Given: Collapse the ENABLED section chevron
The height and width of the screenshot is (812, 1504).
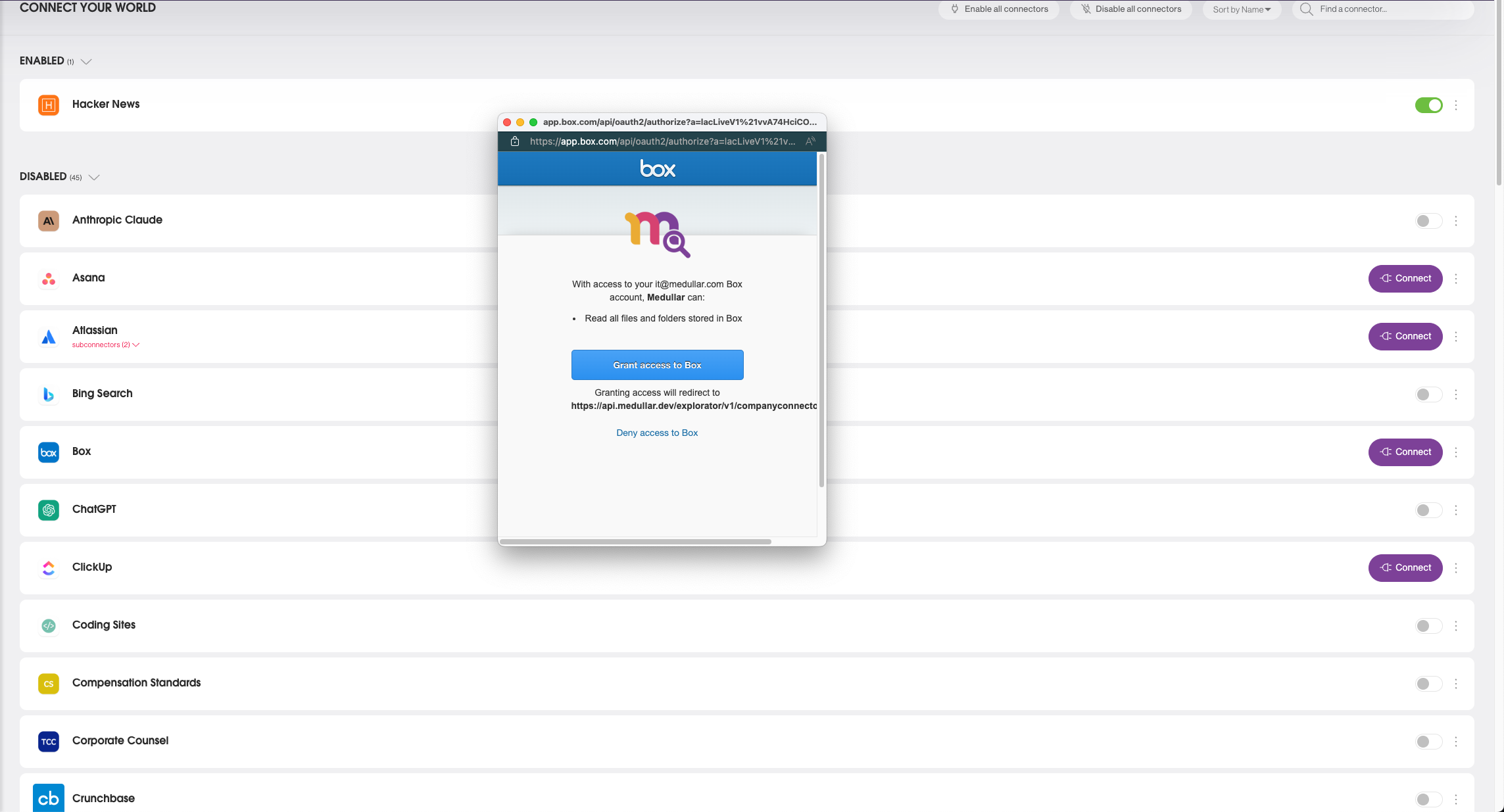Looking at the screenshot, I should click(x=86, y=62).
